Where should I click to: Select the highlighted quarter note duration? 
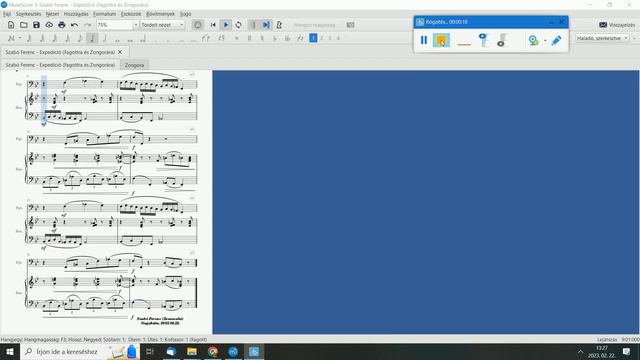pos(92,38)
